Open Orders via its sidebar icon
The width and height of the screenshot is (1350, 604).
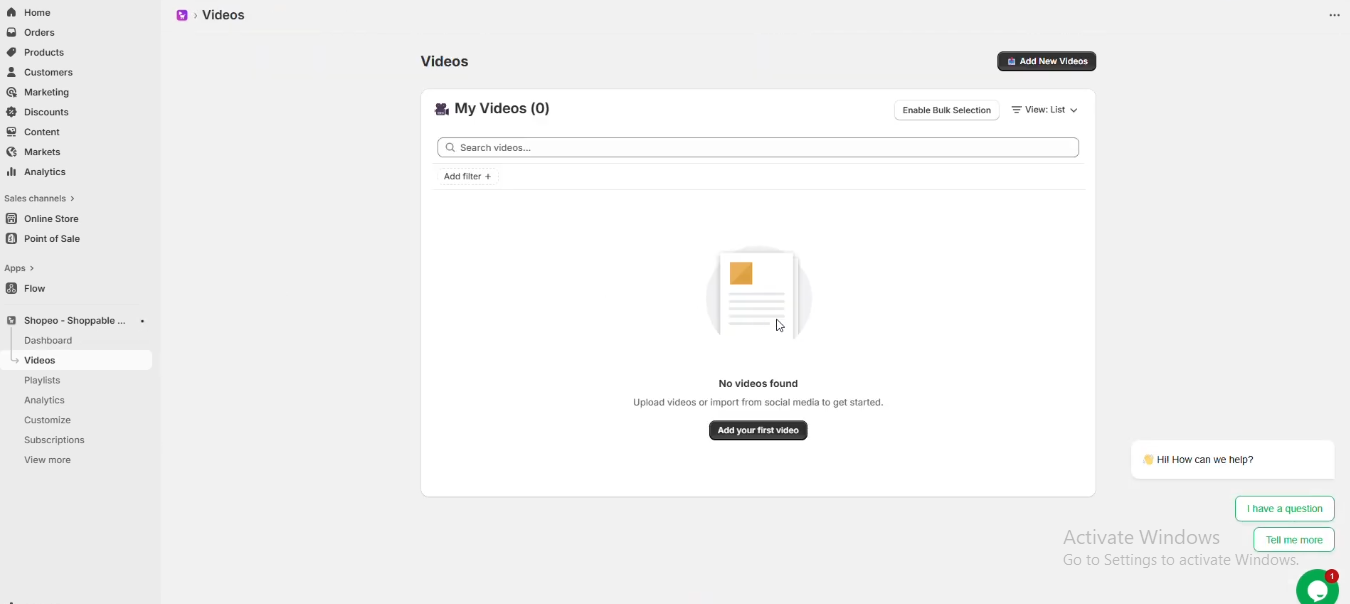pyautogui.click(x=12, y=33)
